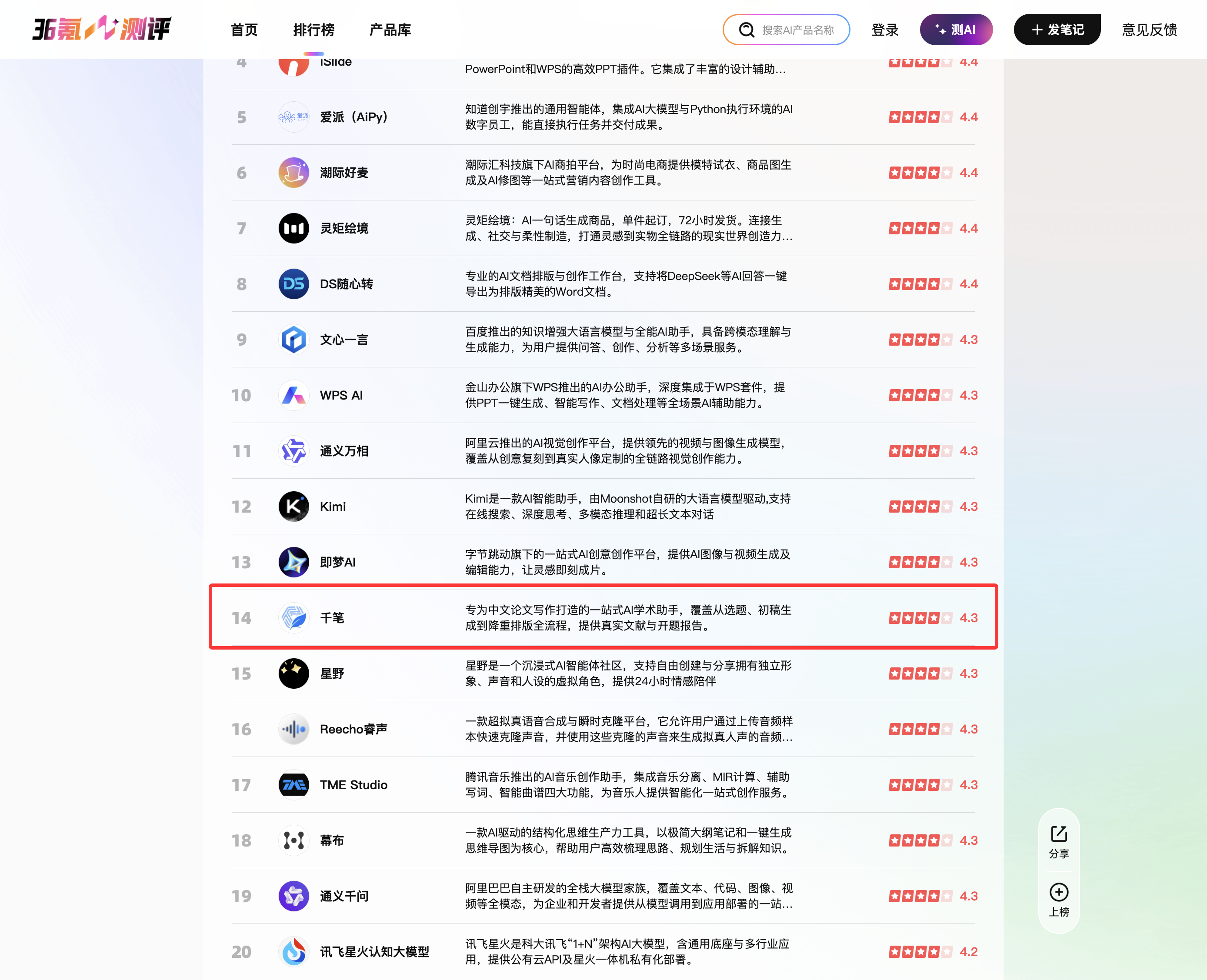Click the Kimi description text about Moonshot

point(628,507)
